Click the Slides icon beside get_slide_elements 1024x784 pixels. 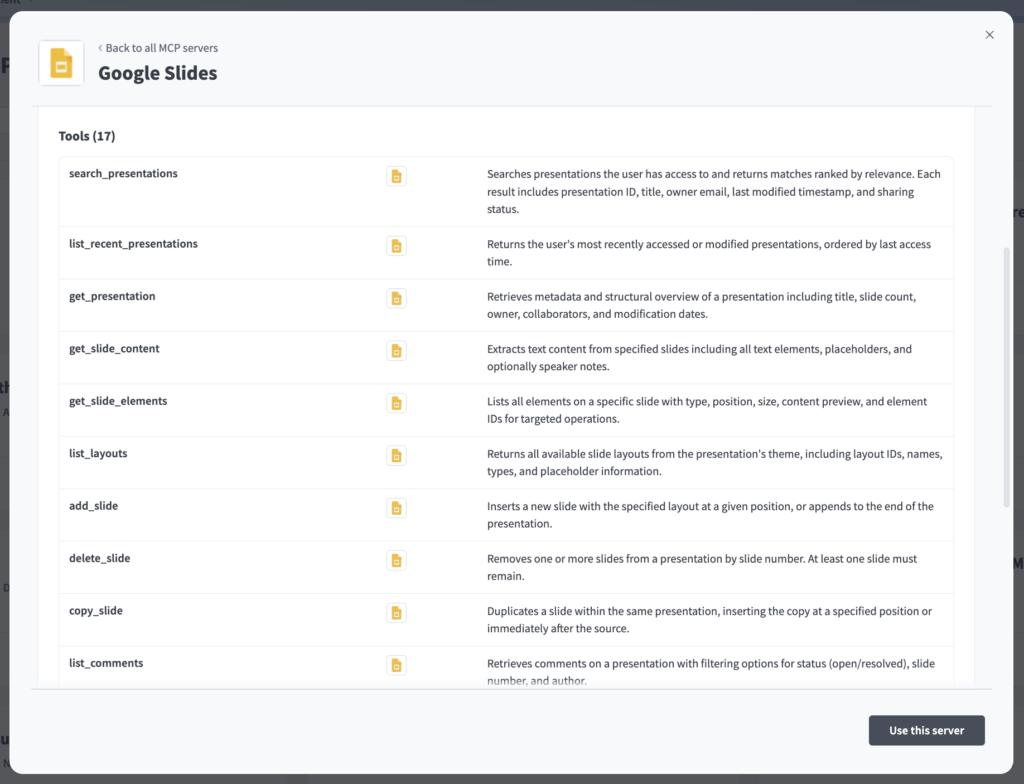pos(396,403)
